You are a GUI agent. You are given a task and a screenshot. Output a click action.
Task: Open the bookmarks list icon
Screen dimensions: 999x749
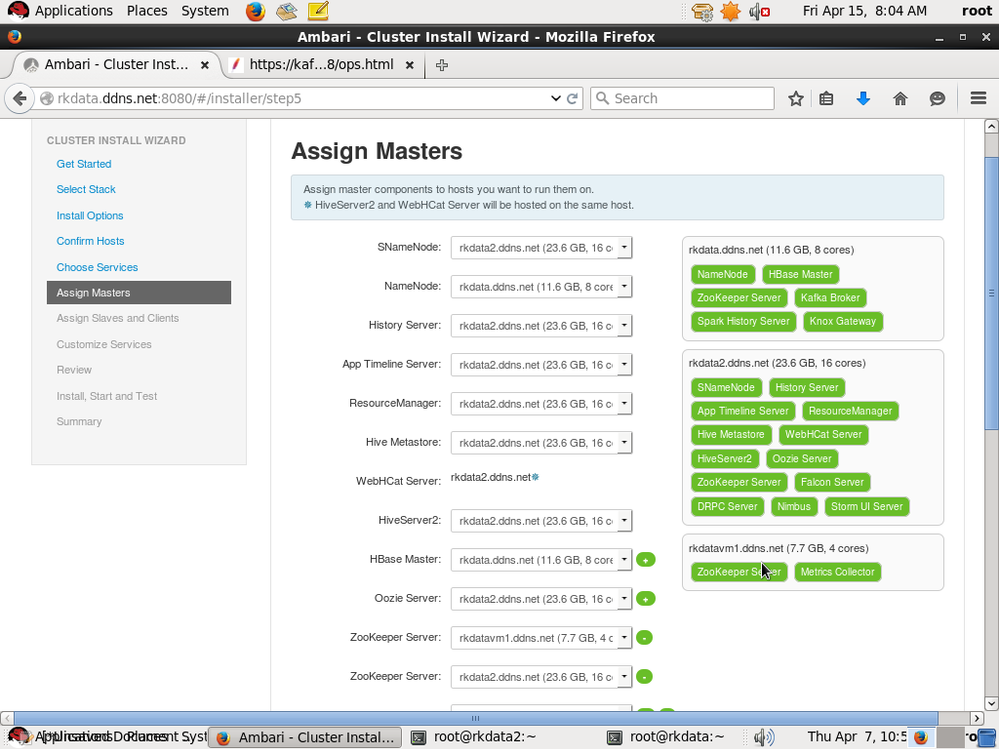tap(826, 98)
